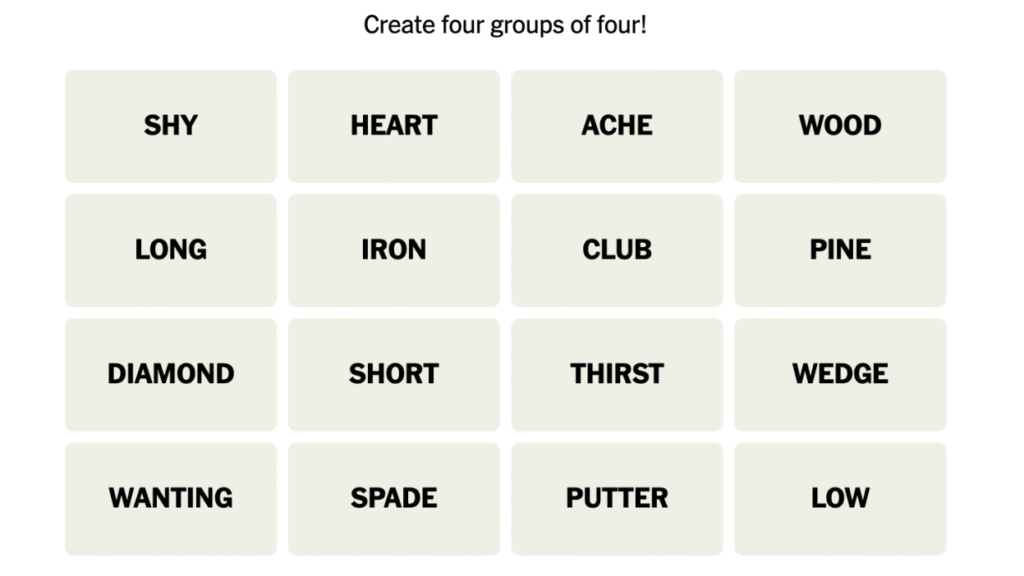Viewport: 1024px width, 576px height.
Task: Click the ACHE tile
Action: click(x=617, y=126)
